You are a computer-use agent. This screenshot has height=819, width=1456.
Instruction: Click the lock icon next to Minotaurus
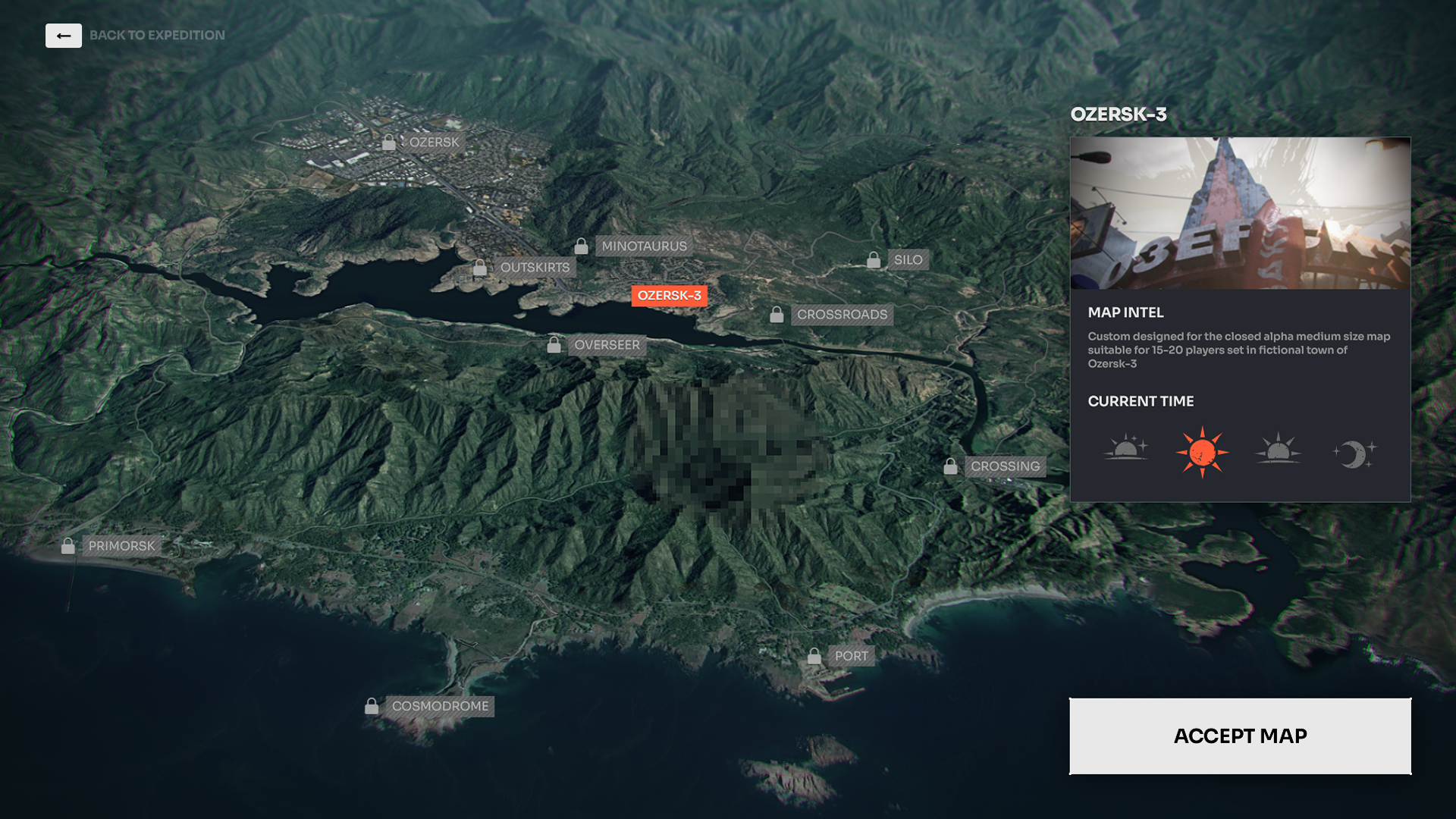[x=581, y=246]
